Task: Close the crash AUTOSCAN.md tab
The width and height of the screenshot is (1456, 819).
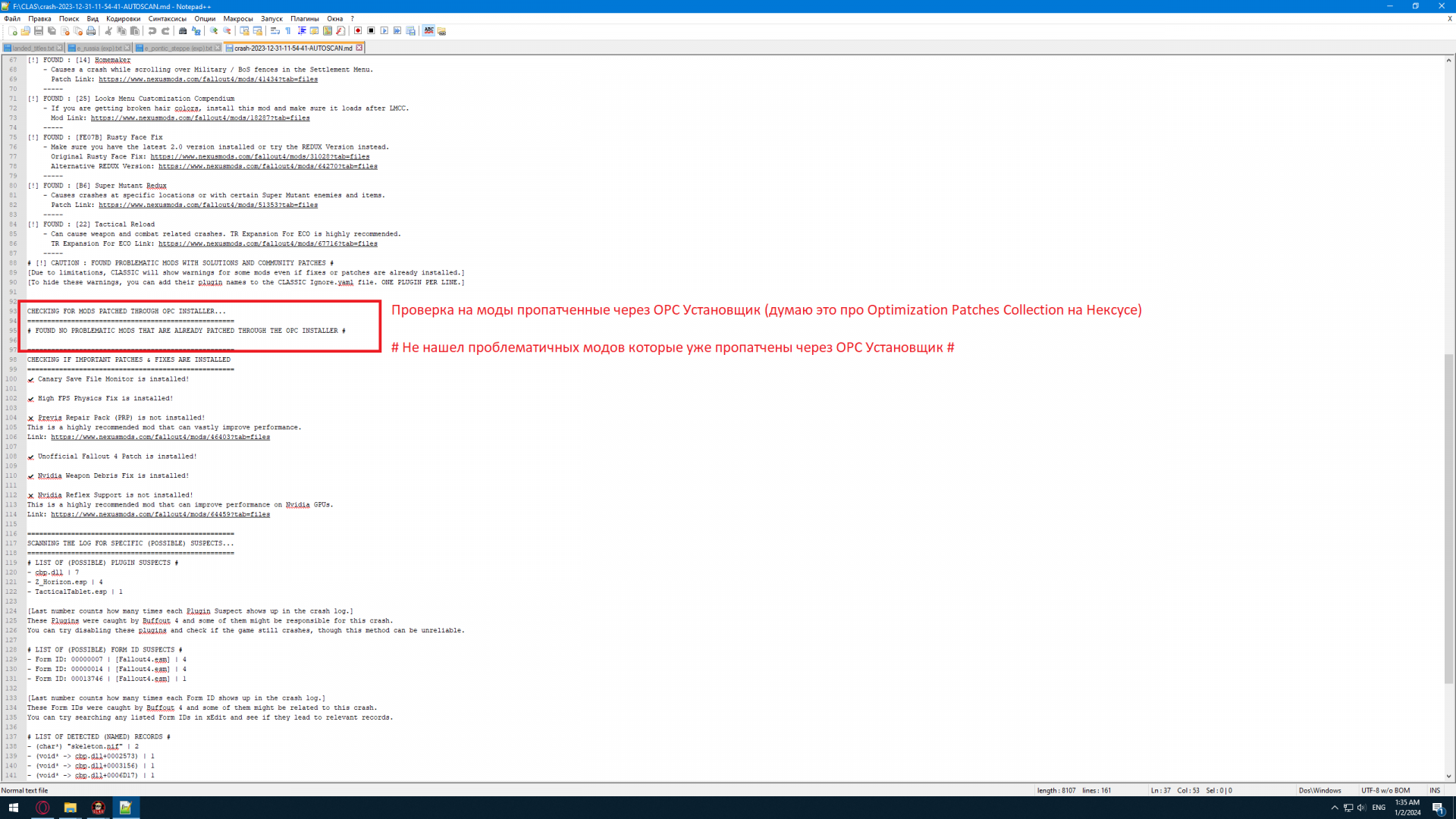Action: coord(359,48)
